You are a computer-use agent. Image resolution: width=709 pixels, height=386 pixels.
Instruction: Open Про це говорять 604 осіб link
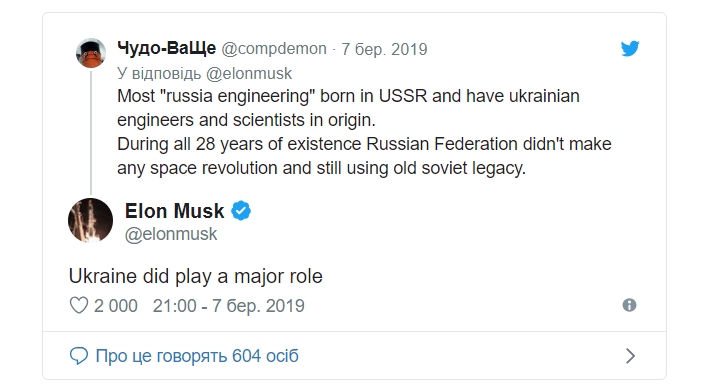click(x=197, y=356)
